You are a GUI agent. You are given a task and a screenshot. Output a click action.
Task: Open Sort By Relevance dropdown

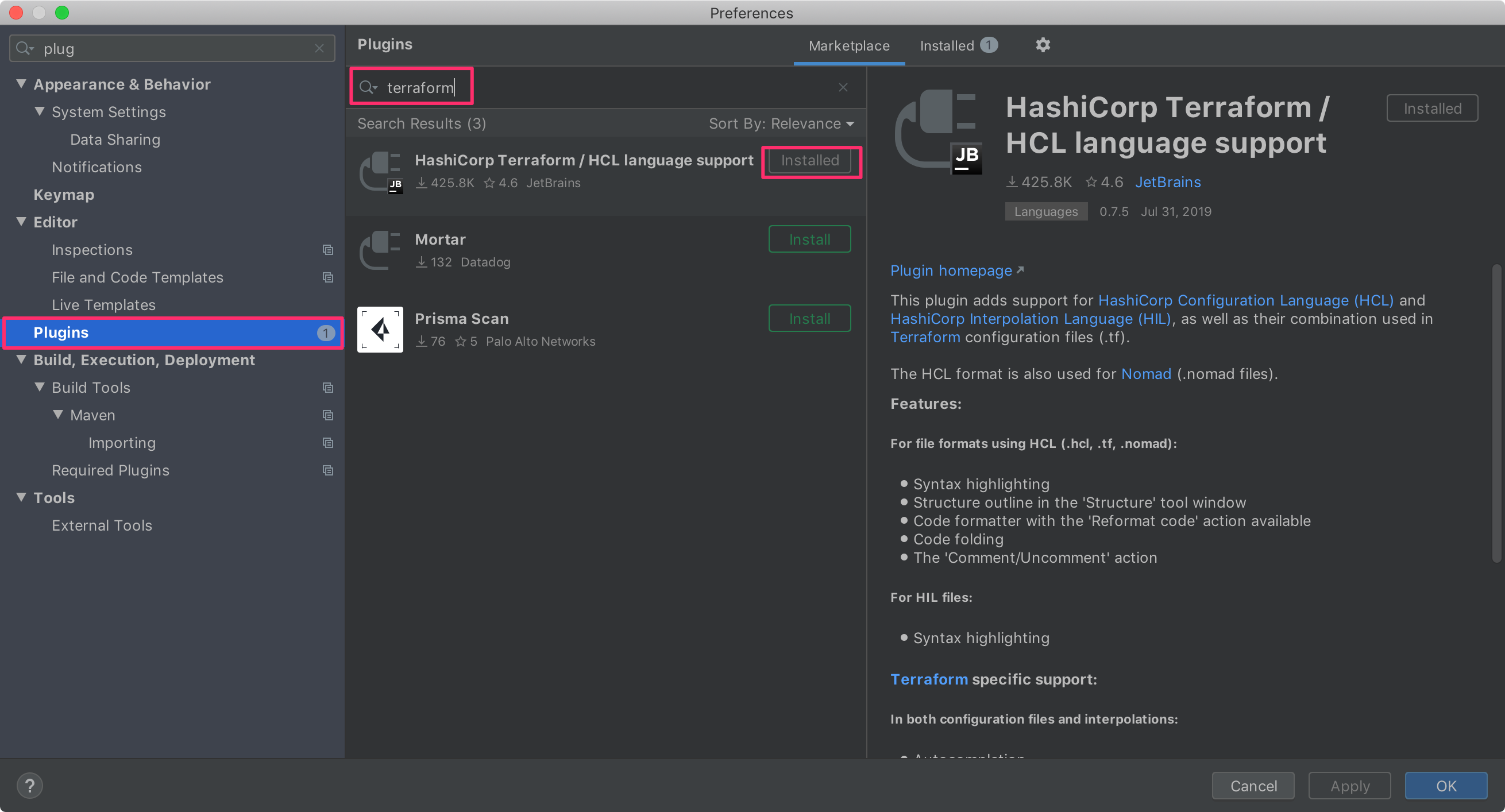coord(781,124)
